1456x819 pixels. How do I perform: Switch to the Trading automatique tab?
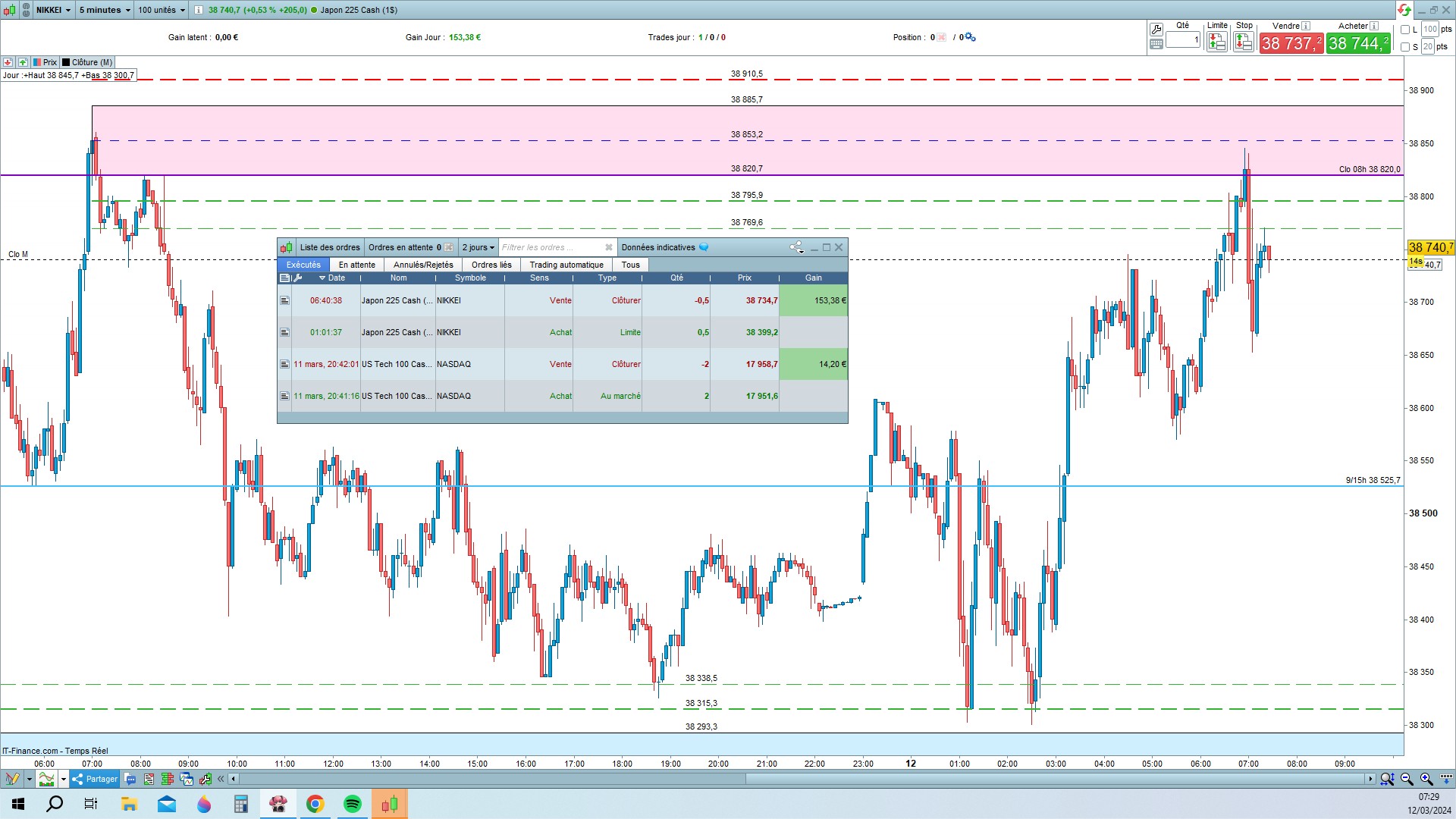pos(566,265)
